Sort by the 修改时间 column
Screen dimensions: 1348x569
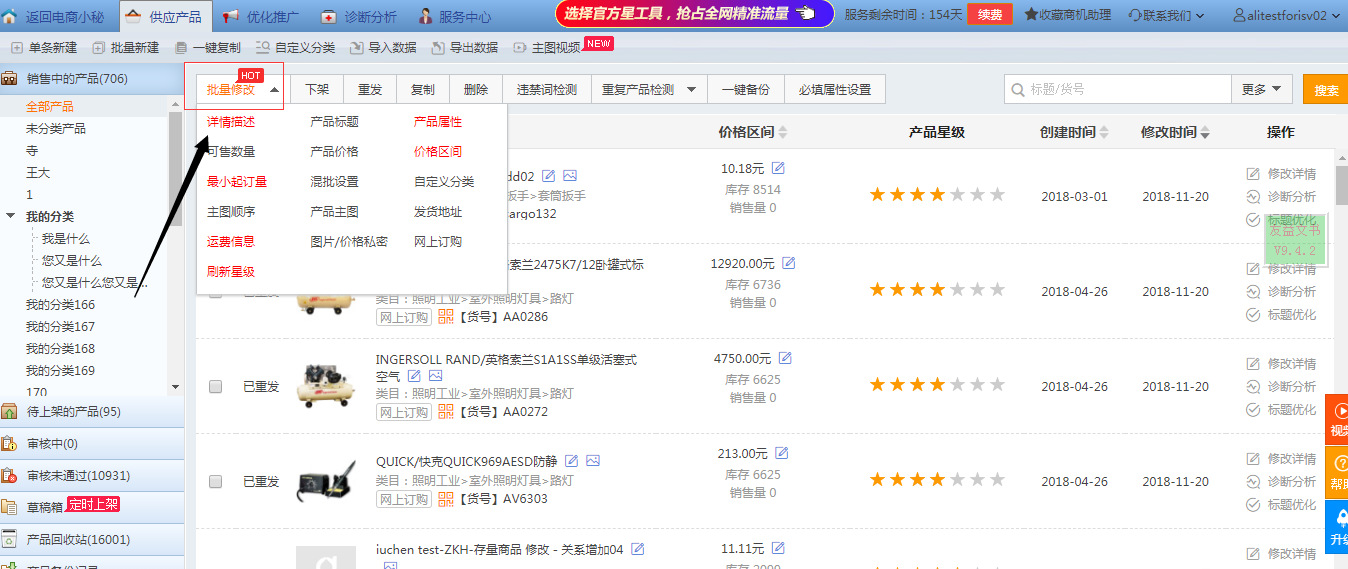point(1205,132)
